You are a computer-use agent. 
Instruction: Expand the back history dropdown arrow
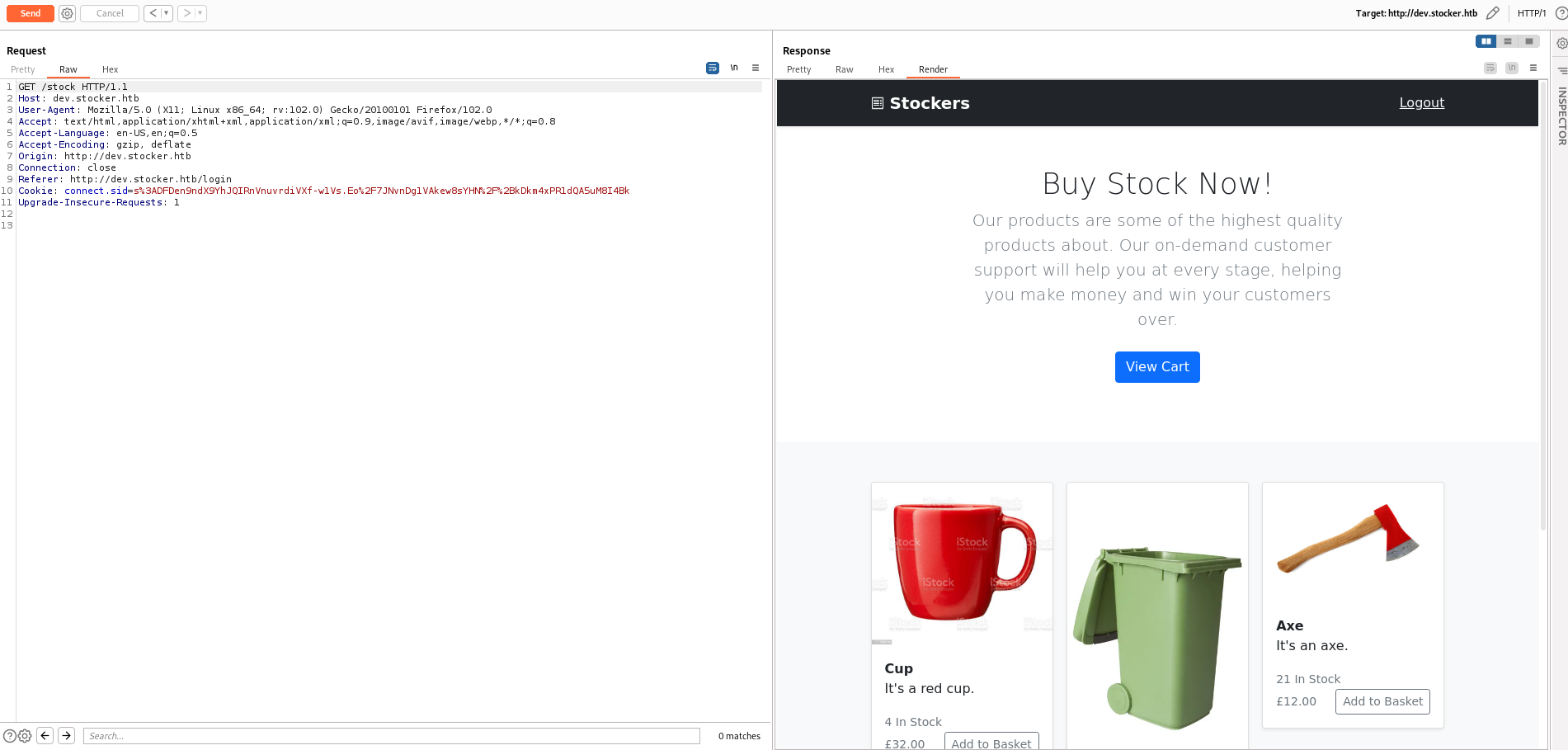point(167,13)
